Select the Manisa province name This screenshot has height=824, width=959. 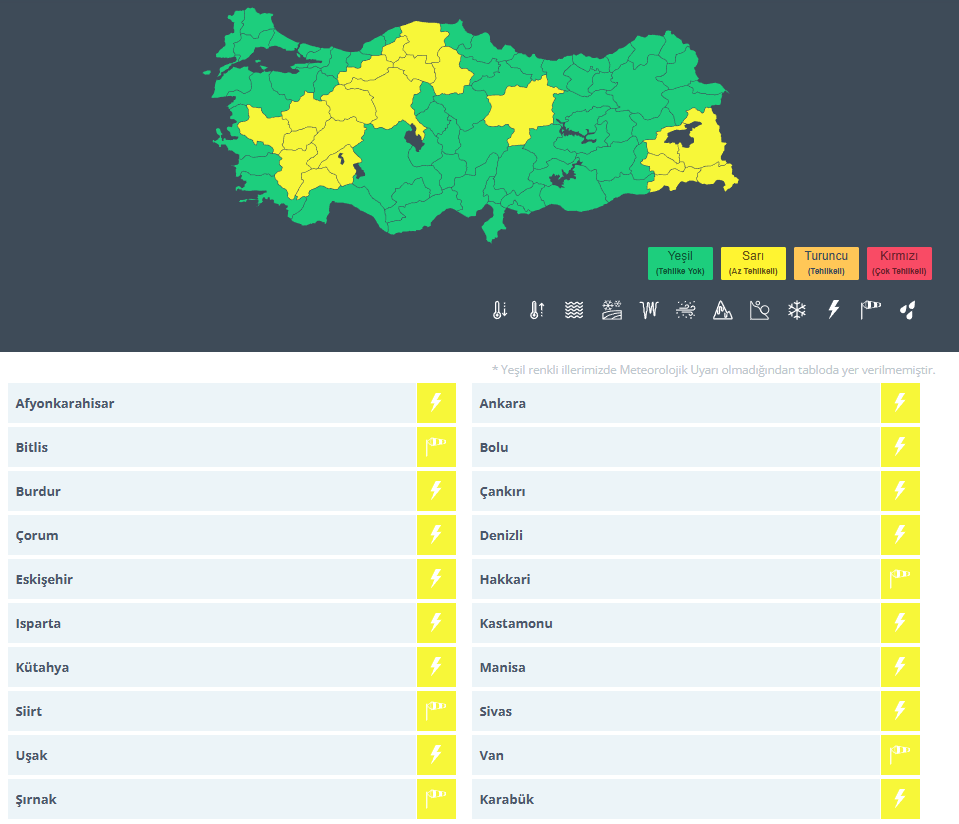(x=503, y=667)
